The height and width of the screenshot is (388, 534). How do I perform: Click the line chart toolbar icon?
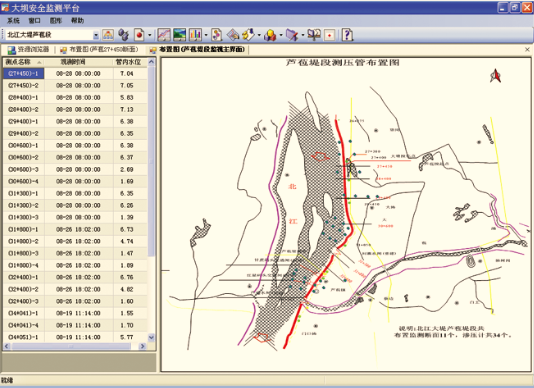tap(164, 35)
